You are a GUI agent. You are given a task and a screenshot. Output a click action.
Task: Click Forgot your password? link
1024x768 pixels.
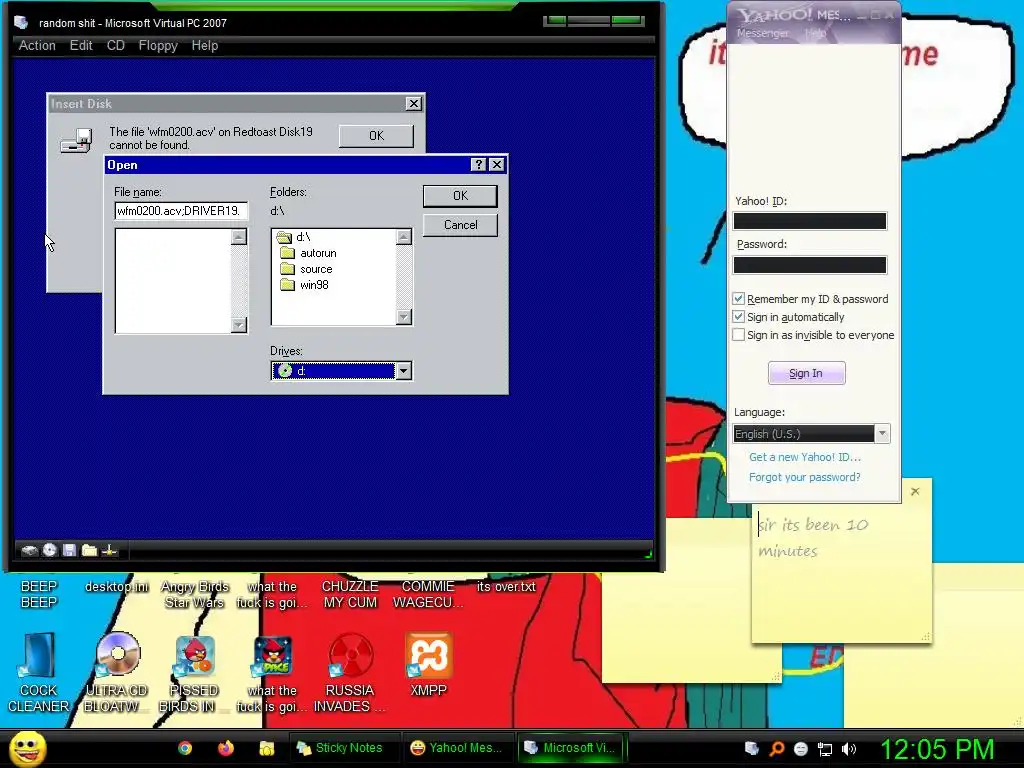805,477
